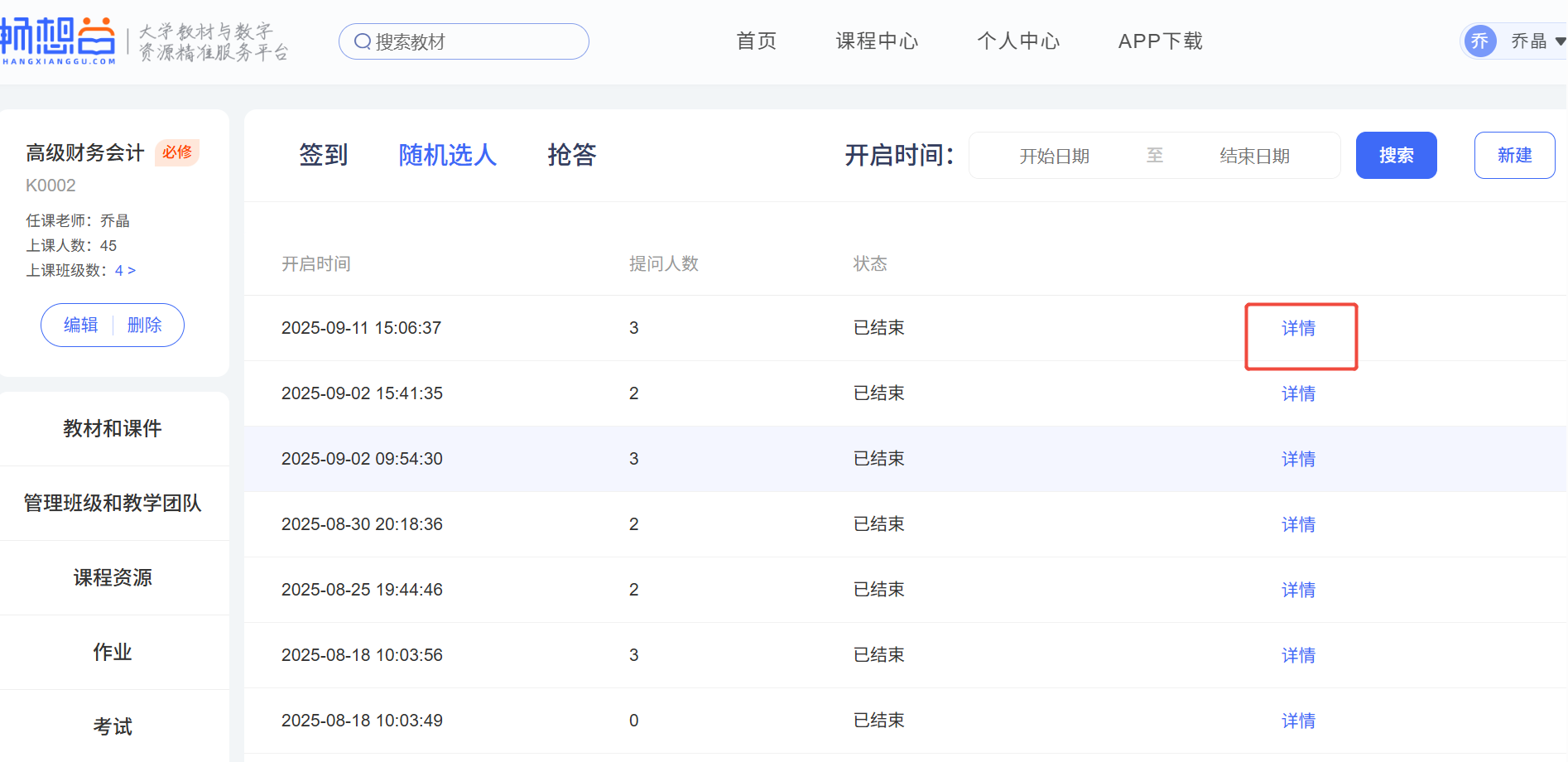Select the 随机选人 tab

click(x=447, y=155)
